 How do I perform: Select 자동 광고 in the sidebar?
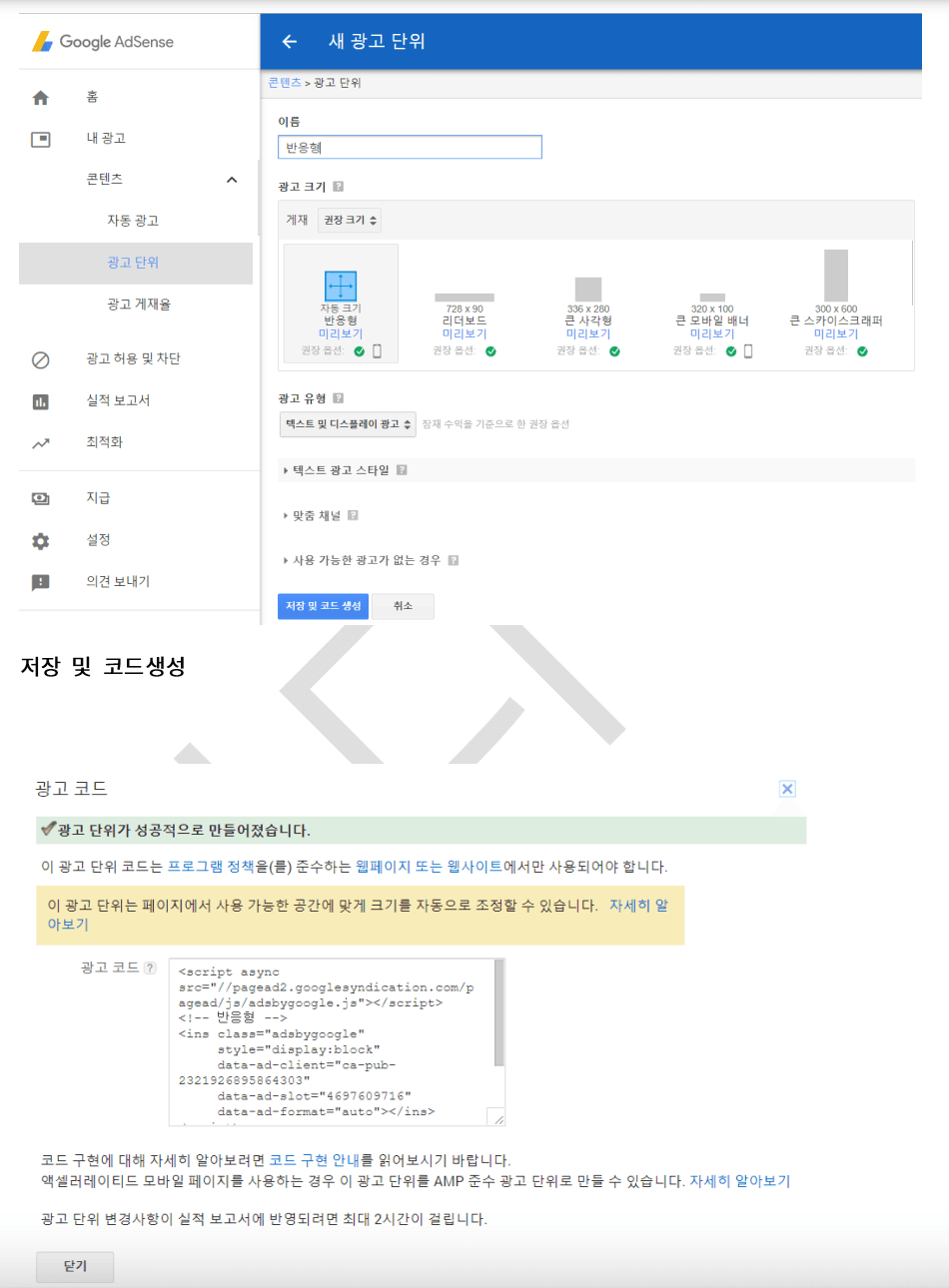[x=133, y=221]
